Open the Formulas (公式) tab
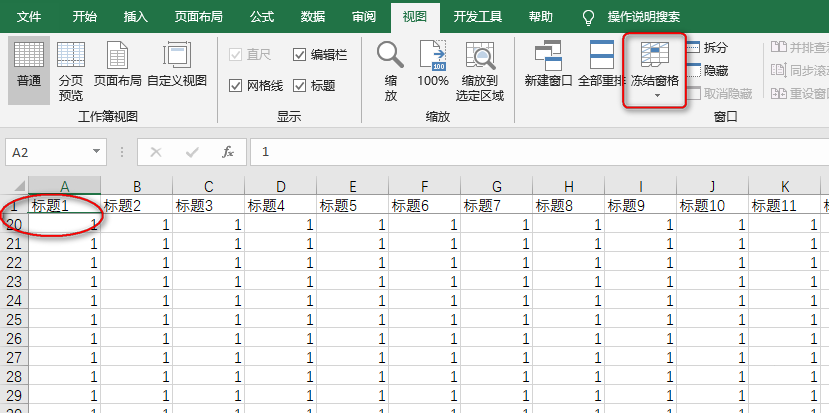The image size is (829, 413). click(x=262, y=17)
